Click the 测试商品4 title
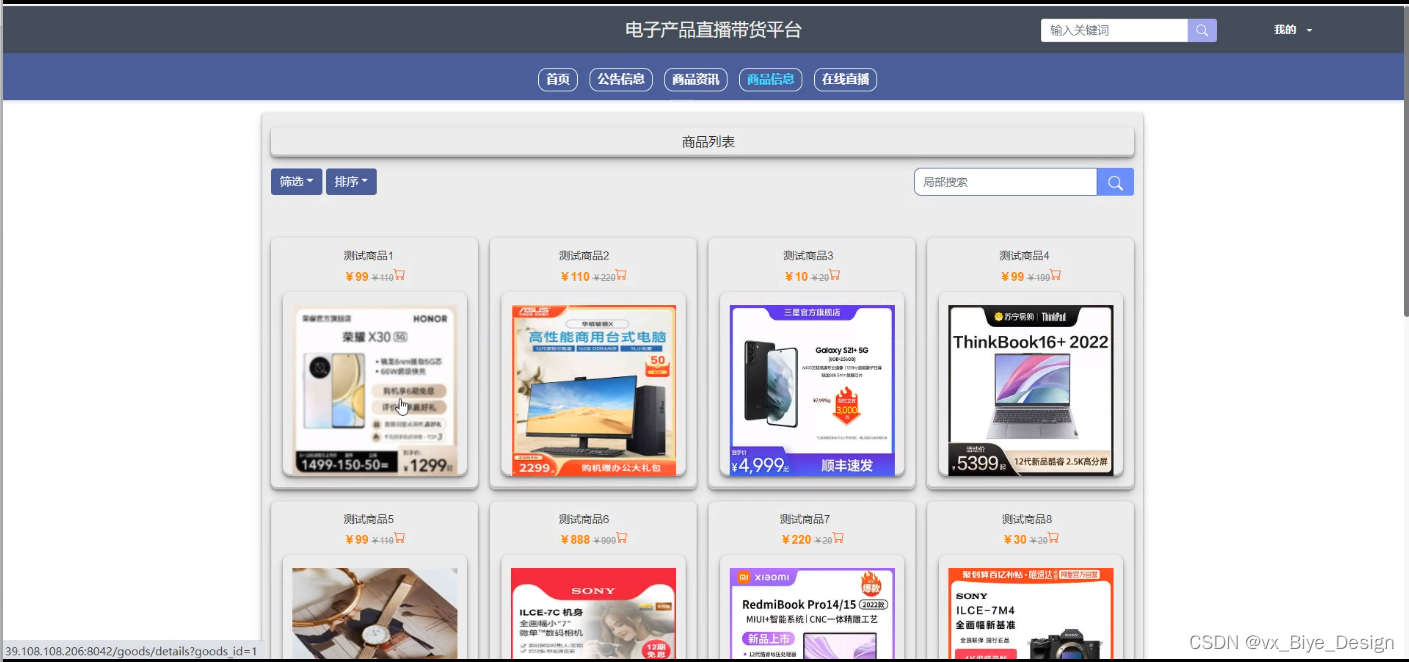This screenshot has width=1409, height=662. 1024,256
